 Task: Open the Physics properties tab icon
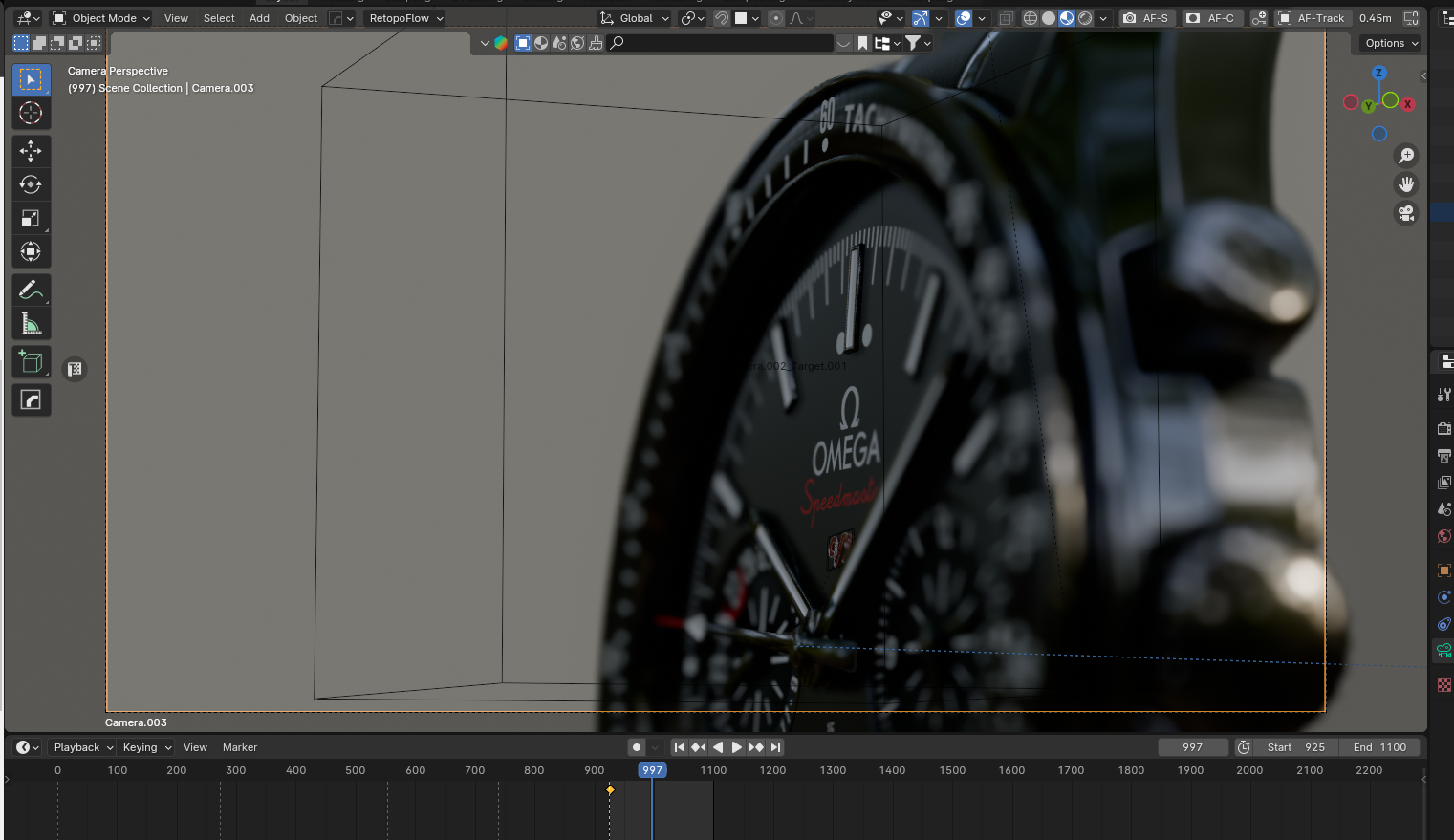pos(1444,597)
